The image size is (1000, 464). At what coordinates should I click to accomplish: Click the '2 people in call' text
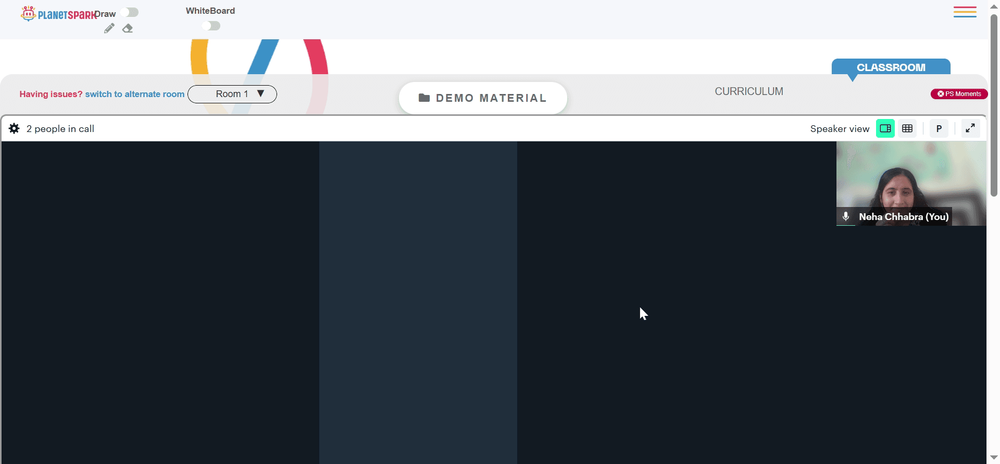click(60, 129)
